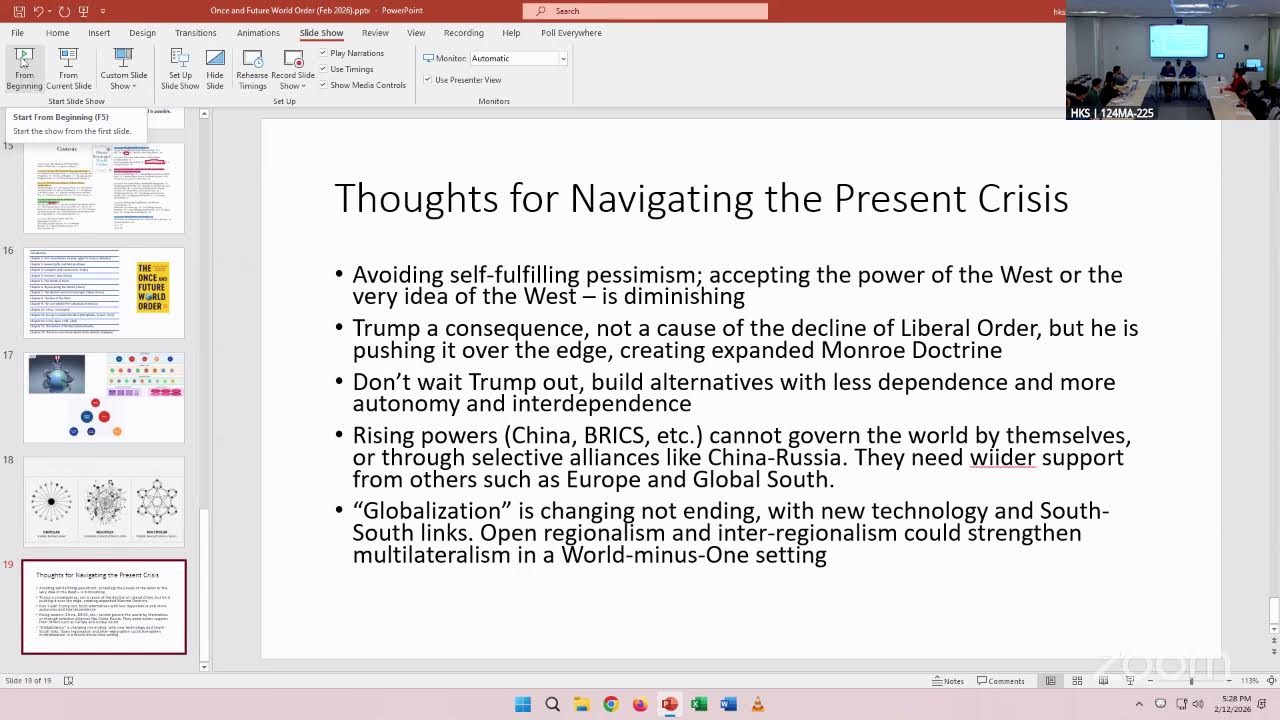
Task: Click the accessibility/spell check icon in status bar
Action: pos(68,681)
